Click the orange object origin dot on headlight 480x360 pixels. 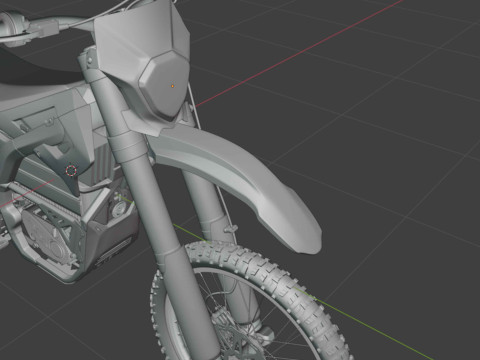[x=172, y=86]
